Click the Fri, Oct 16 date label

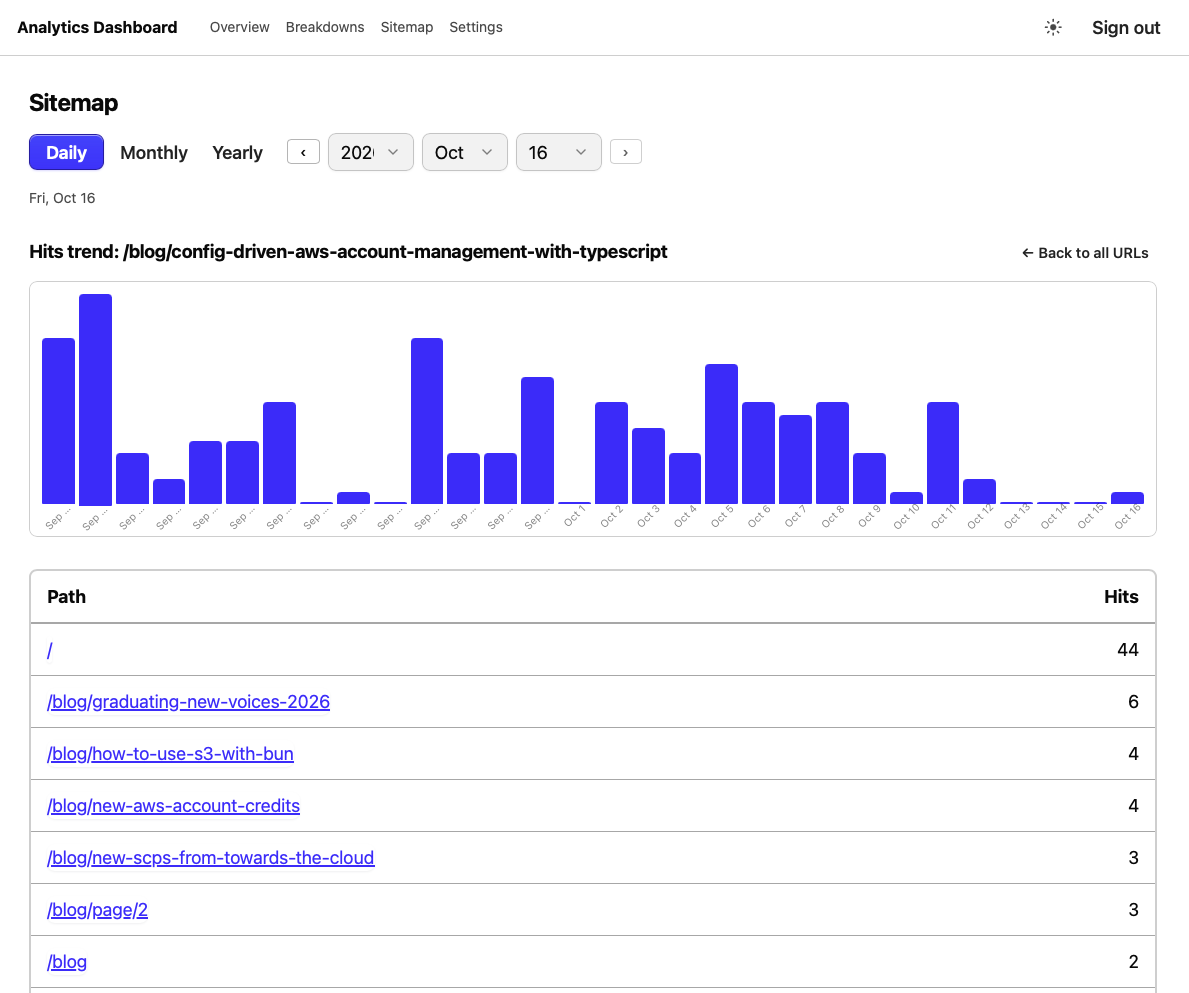[62, 198]
